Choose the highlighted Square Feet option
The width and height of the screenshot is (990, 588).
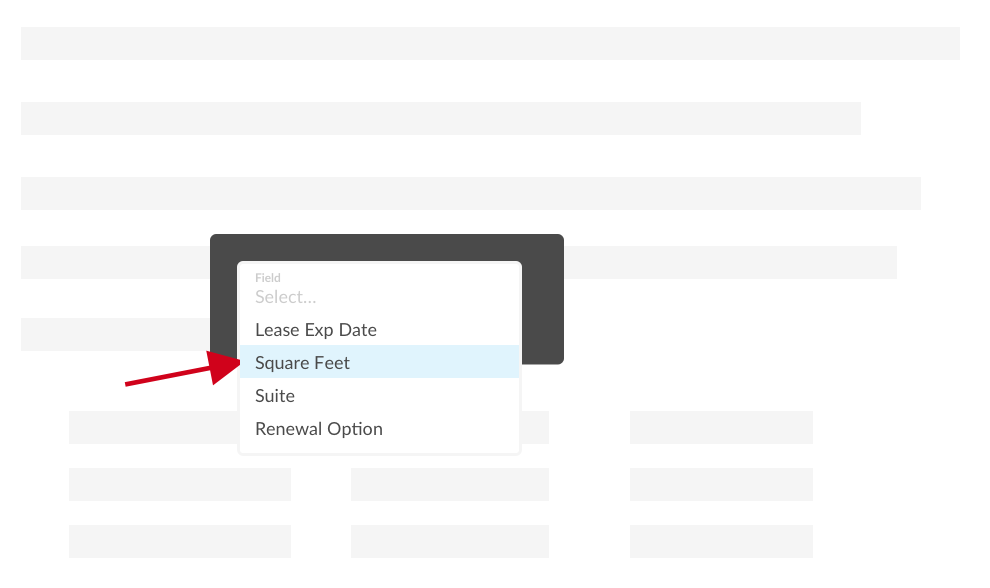pyautogui.click(x=303, y=363)
